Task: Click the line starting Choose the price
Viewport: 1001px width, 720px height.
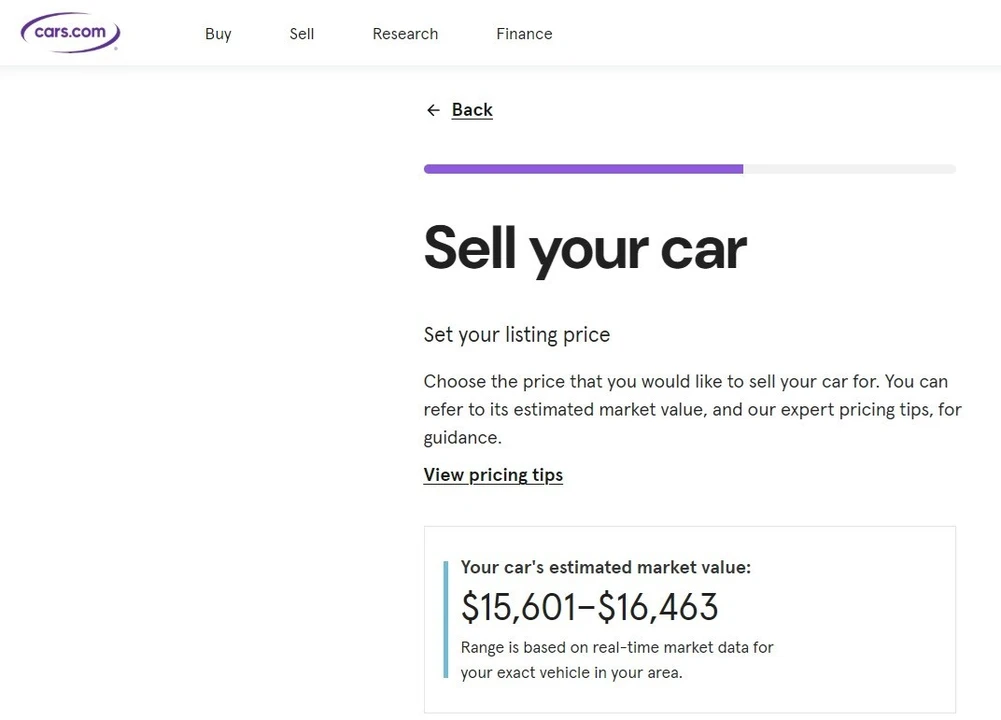Action: pos(686,382)
